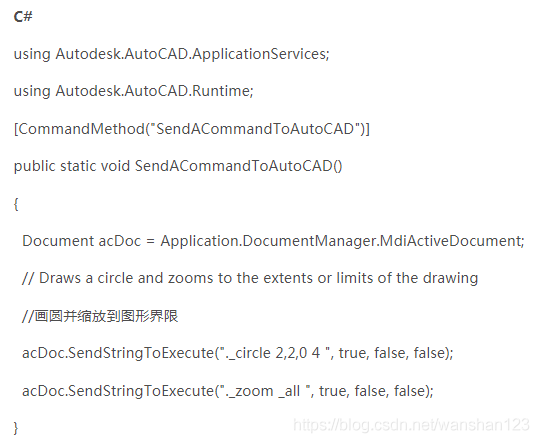The height and width of the screenshot is (443, 539).
Task: Click the public static void method declaration
Action: pos(178,166)
